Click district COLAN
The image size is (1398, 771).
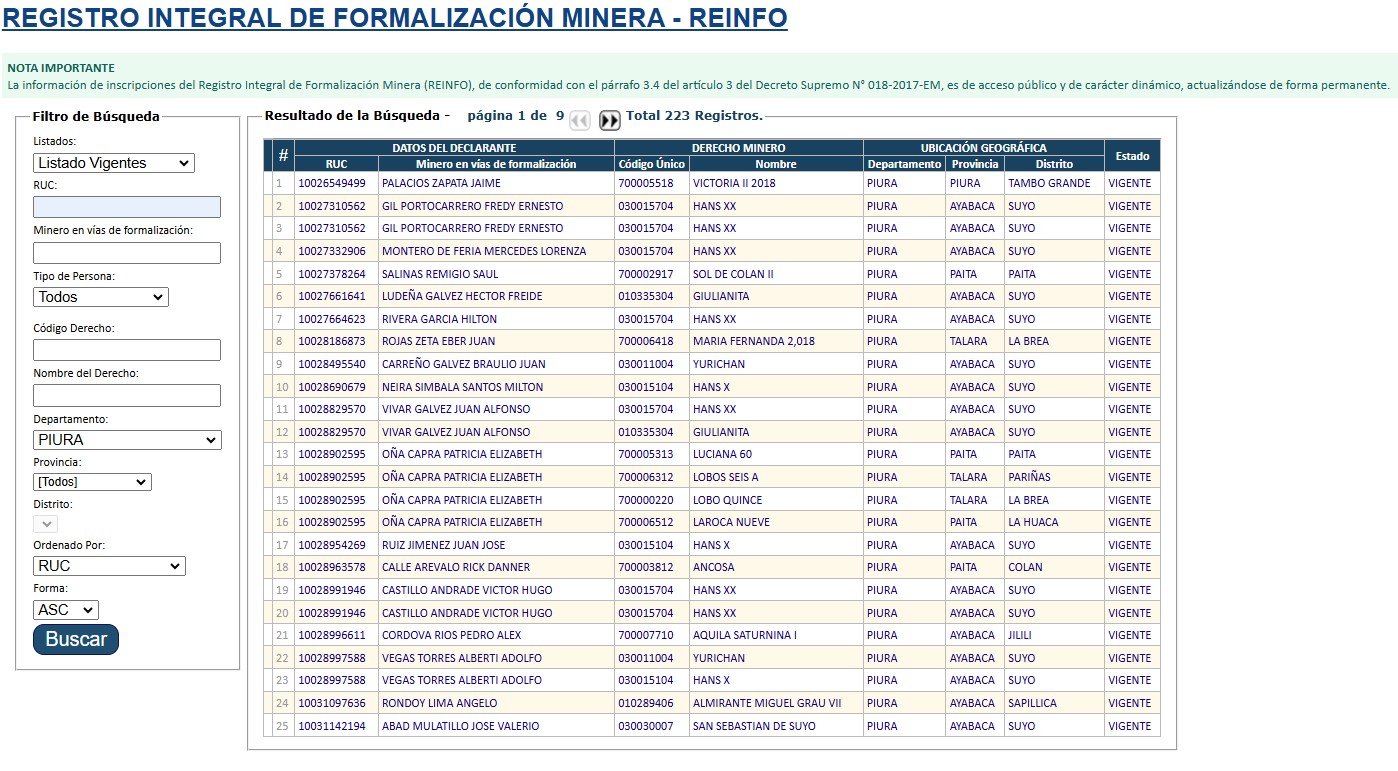click(1025, 568)
